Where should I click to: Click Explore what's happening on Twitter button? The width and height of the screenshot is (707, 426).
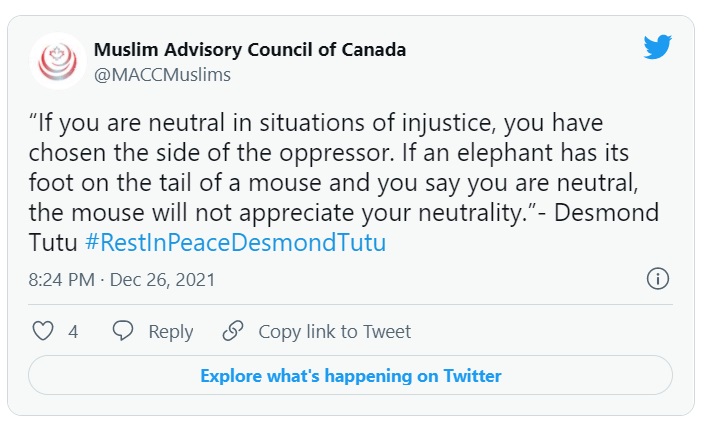coord(350,376)
